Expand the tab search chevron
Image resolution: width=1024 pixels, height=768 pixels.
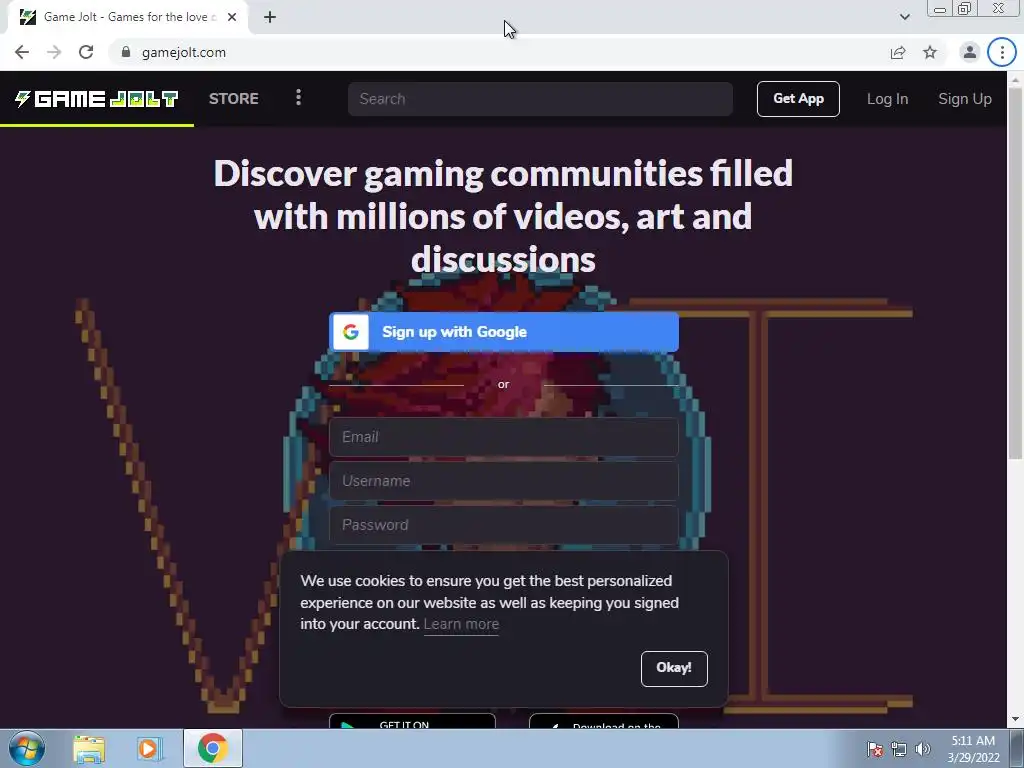tap(904, 17)
